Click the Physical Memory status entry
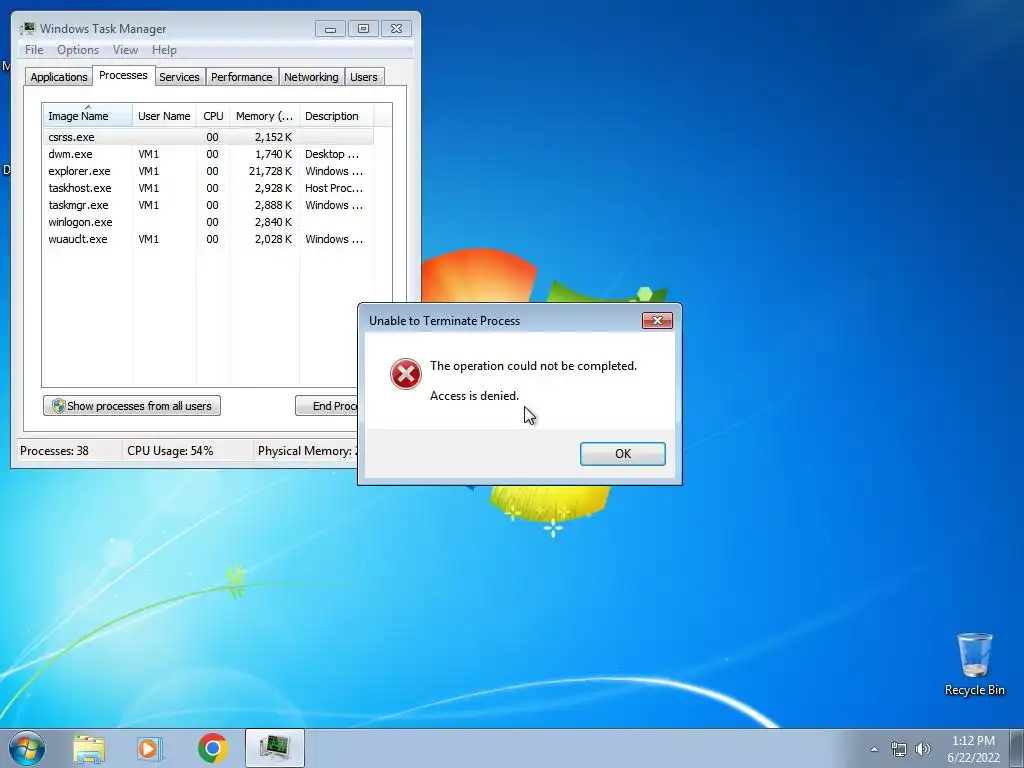 point(307,451)
